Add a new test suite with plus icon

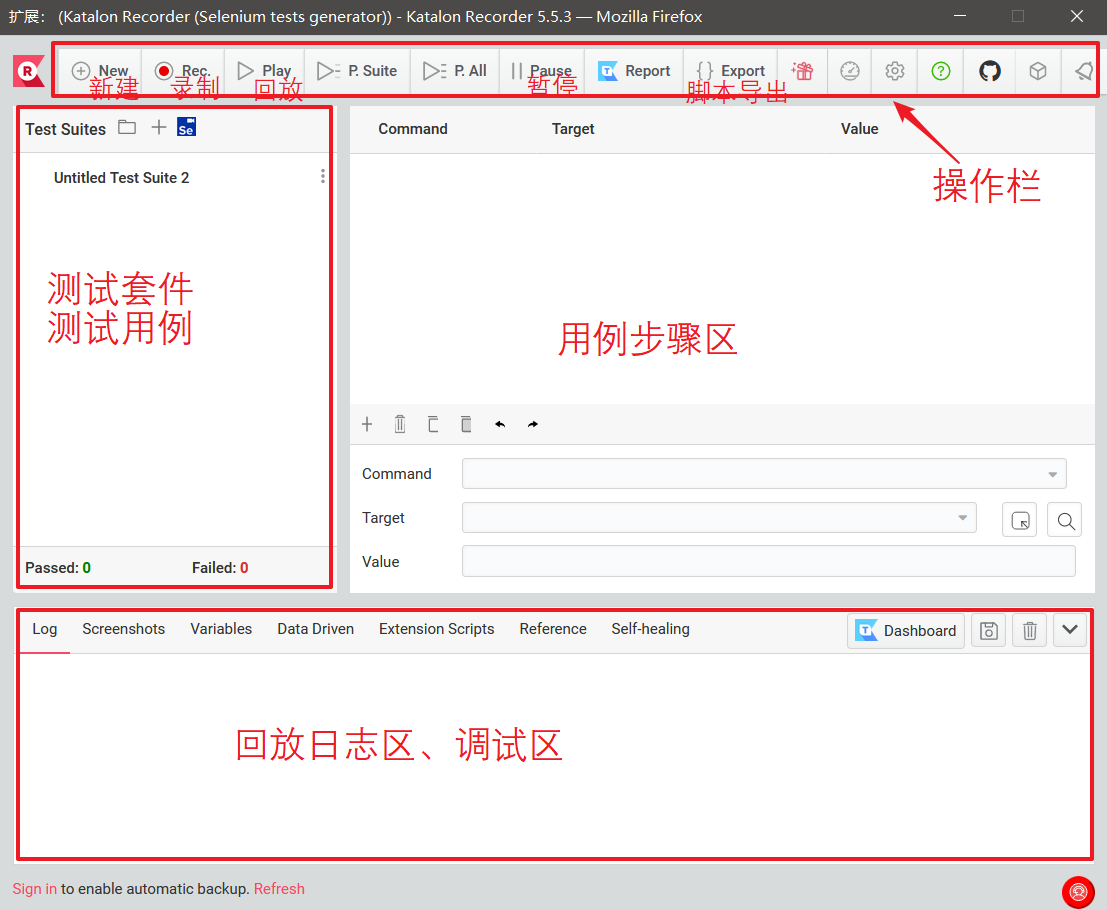pos(159,127)
